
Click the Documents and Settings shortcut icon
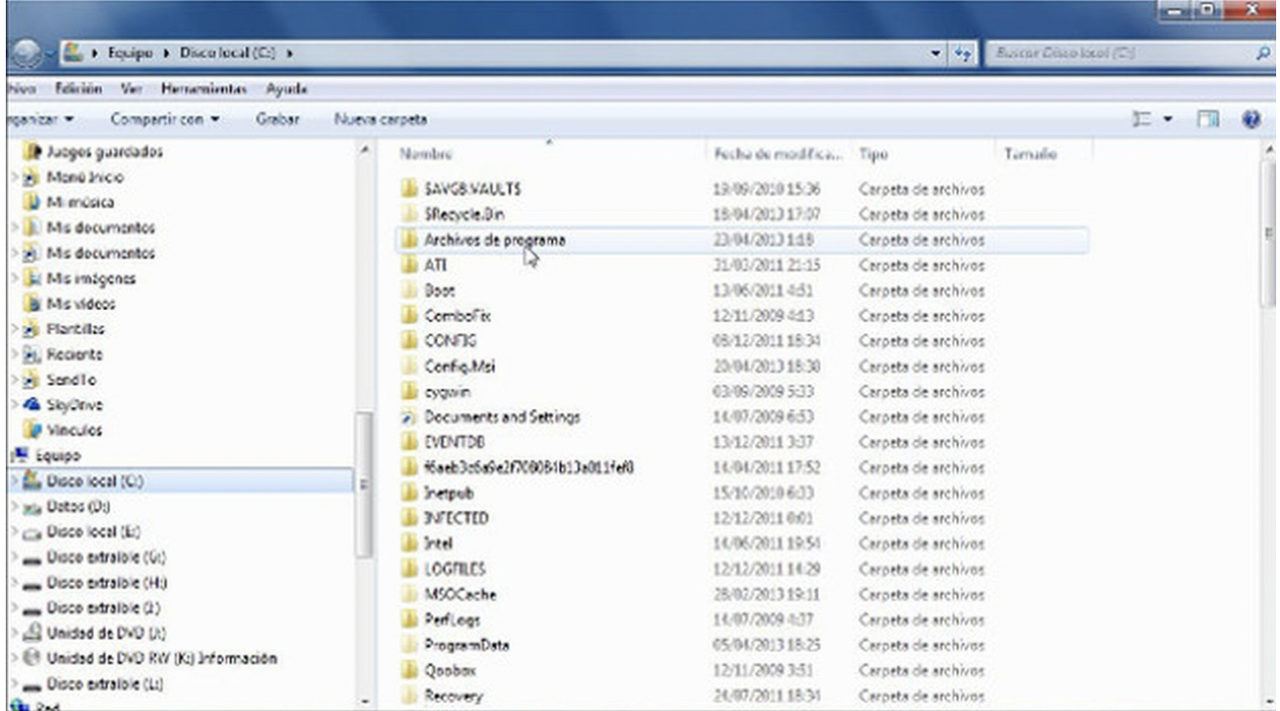408,417
